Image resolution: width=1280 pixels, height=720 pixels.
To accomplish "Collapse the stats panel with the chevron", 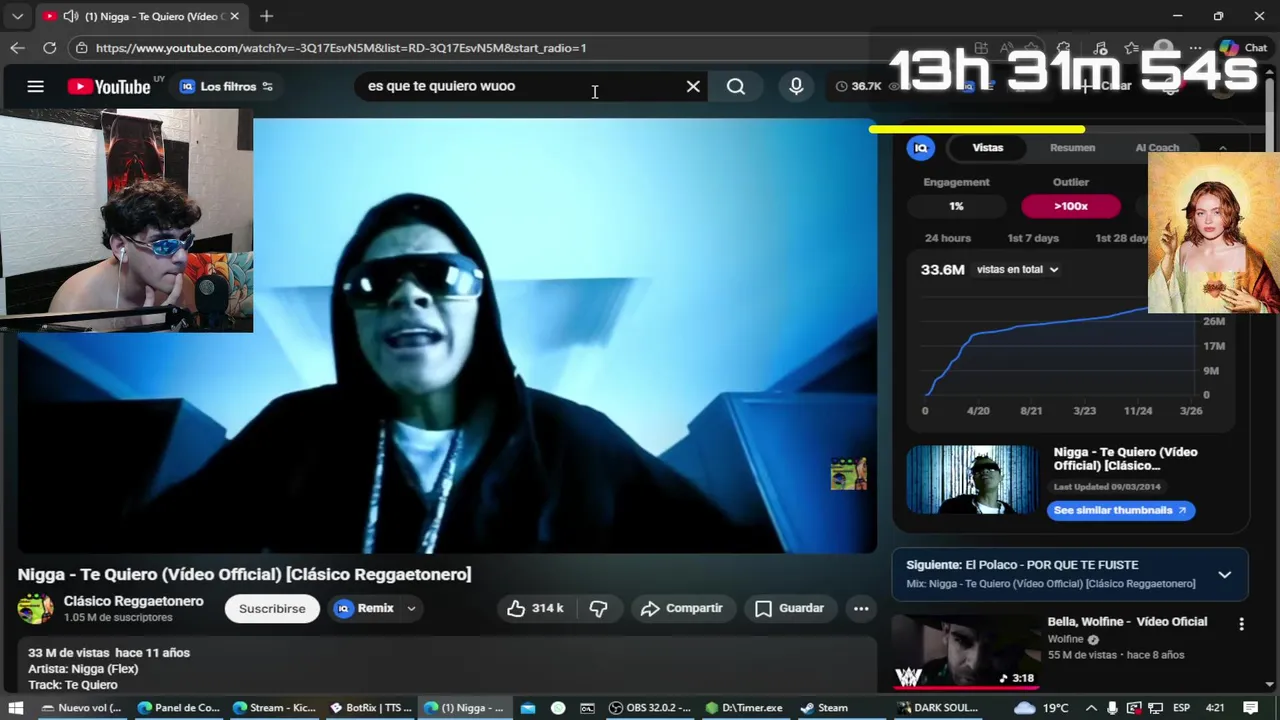I will (1222, 148).
